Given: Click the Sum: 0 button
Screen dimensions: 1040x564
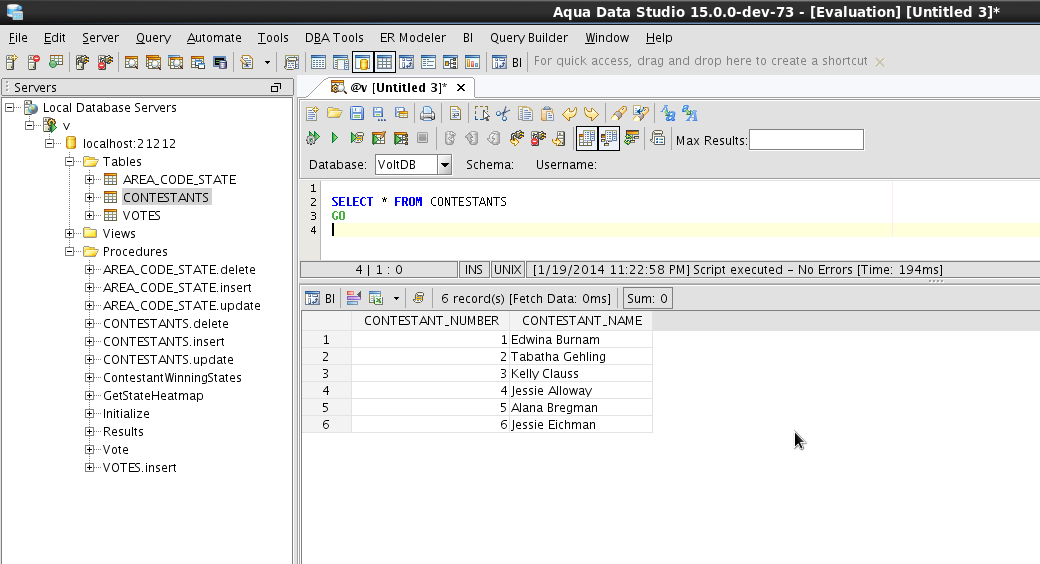Looking at the screenshot, I should click(x=647, y=299).
